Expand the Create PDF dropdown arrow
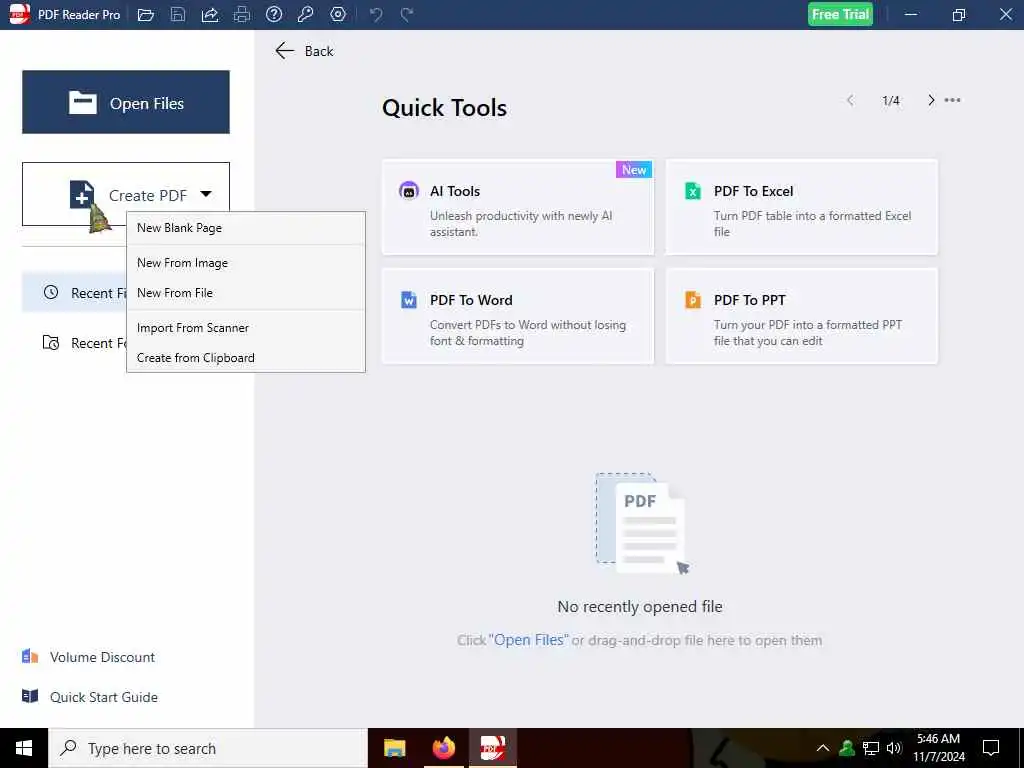This screenshot has height=768, width=1024. tap(206, 194)
